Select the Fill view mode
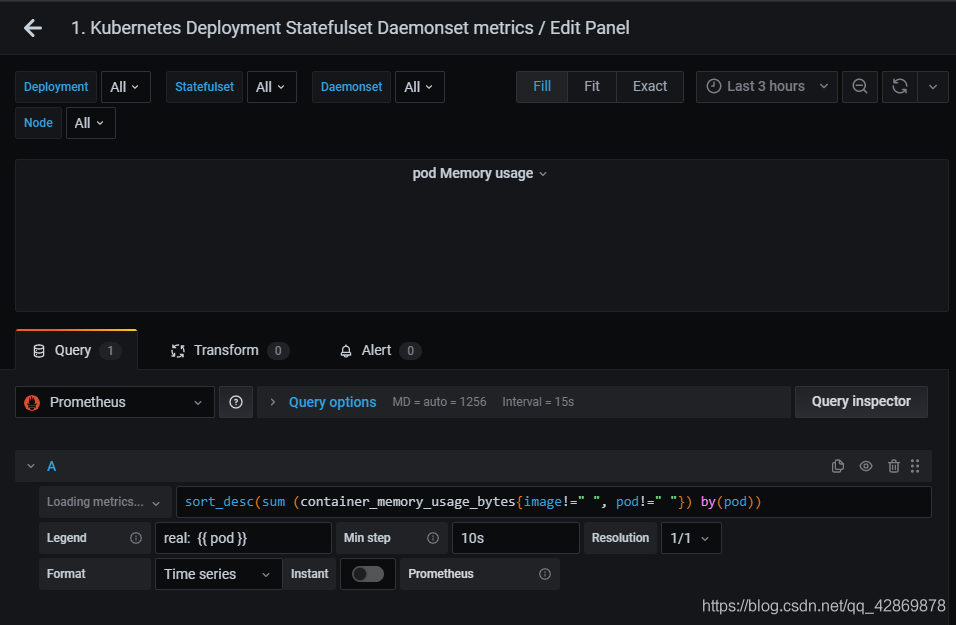The image size is (956, 625). 542,87
